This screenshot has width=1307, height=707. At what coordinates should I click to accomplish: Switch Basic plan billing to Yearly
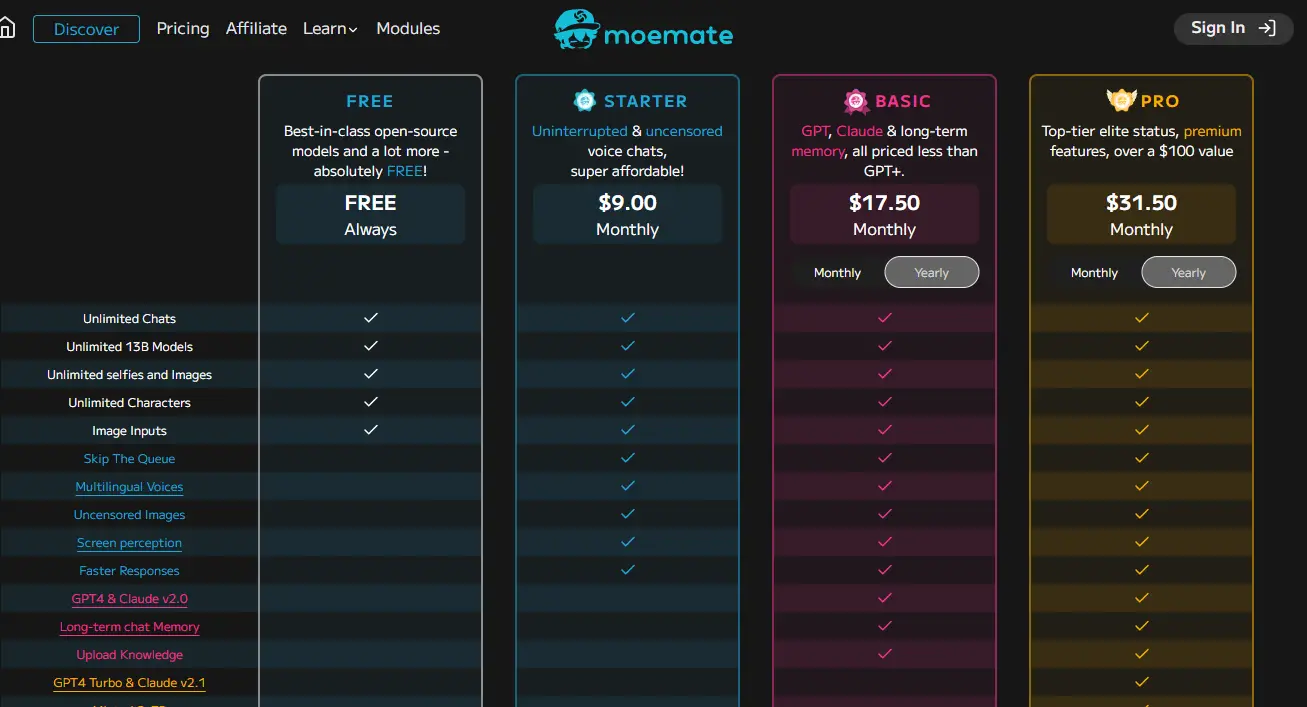tap(931, 271)
